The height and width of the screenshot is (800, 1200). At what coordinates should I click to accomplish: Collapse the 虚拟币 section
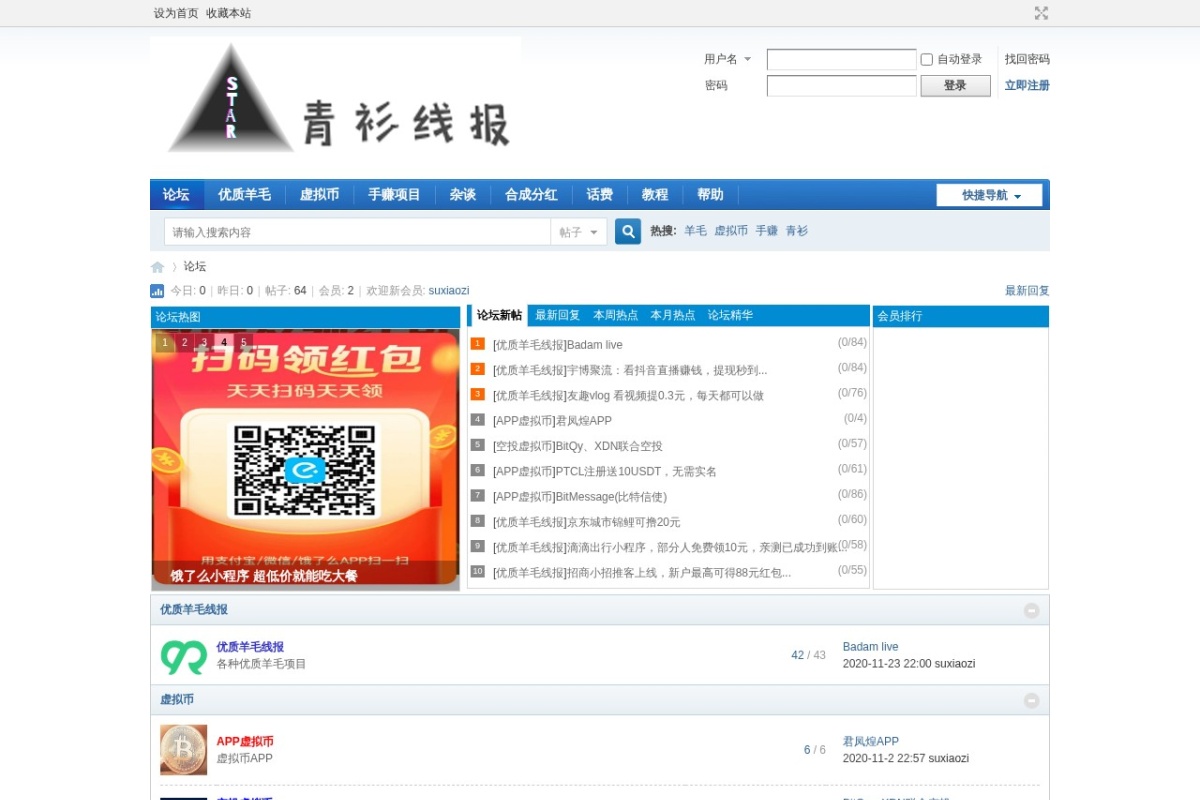pos(1031,700)
